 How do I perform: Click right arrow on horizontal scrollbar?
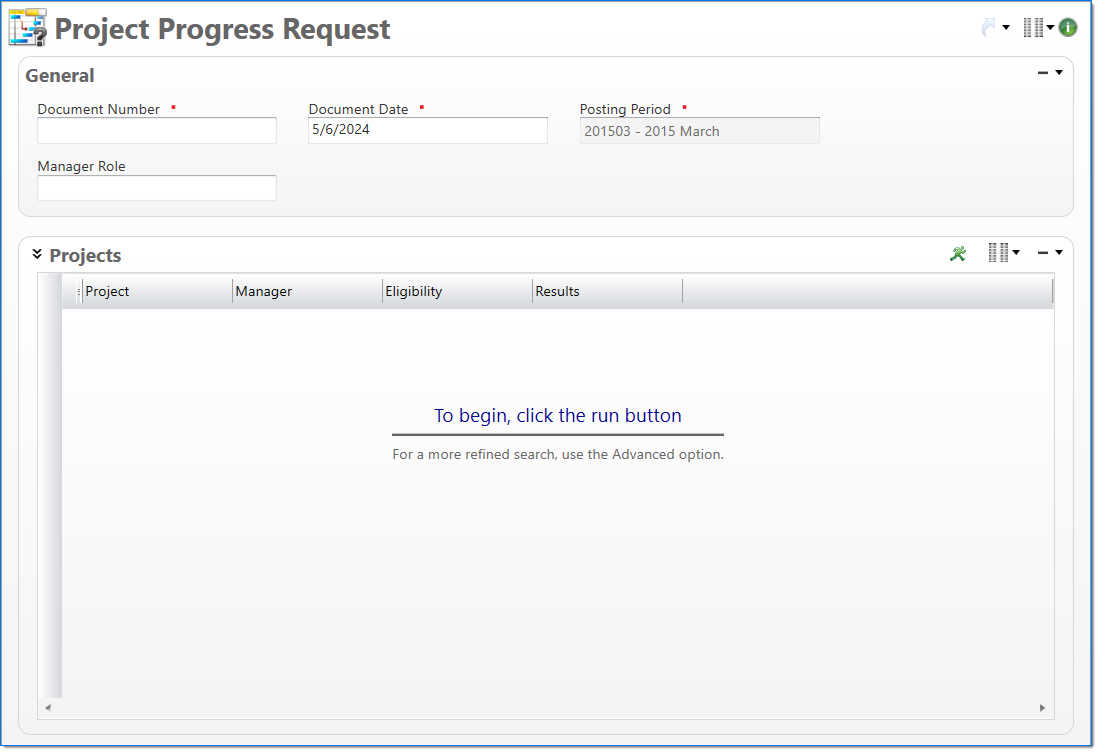[1042, 708]
